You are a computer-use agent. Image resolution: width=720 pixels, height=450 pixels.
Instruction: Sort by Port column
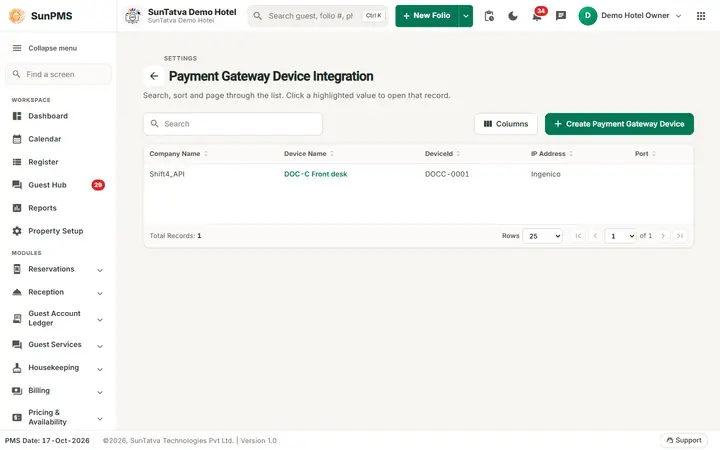pos(646,154)
